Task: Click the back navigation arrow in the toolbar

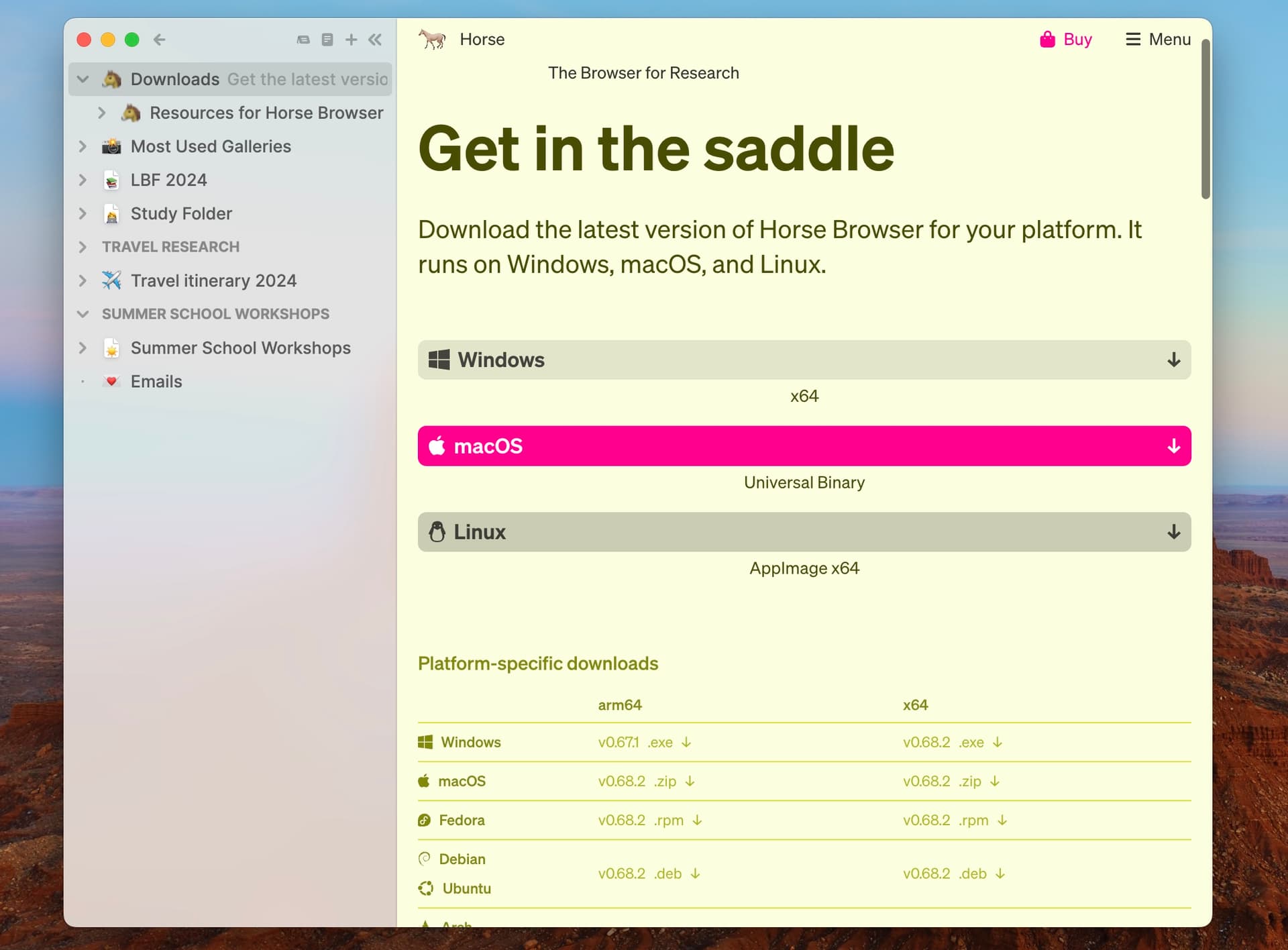Action: coord(160,40)
